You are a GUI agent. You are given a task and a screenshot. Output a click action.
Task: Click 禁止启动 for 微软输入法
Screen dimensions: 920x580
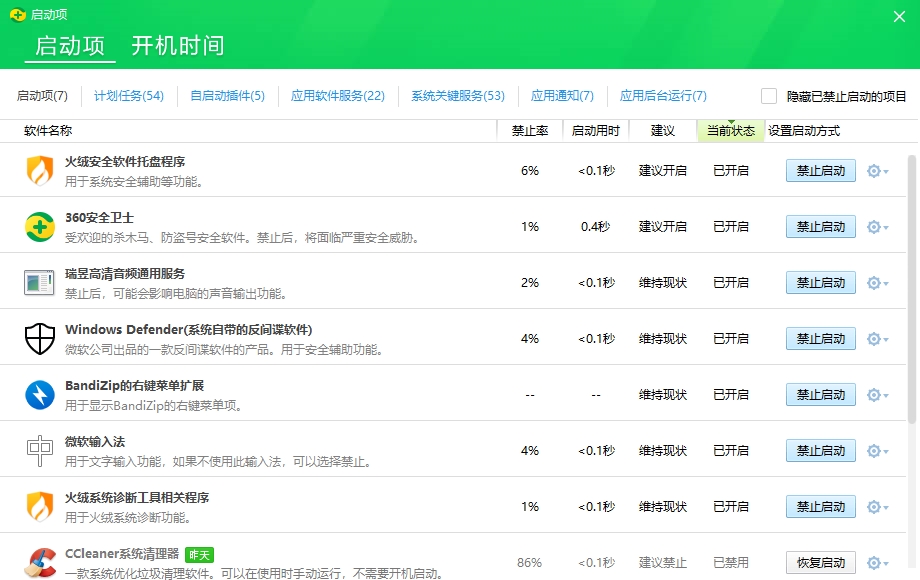coord(820,451)
